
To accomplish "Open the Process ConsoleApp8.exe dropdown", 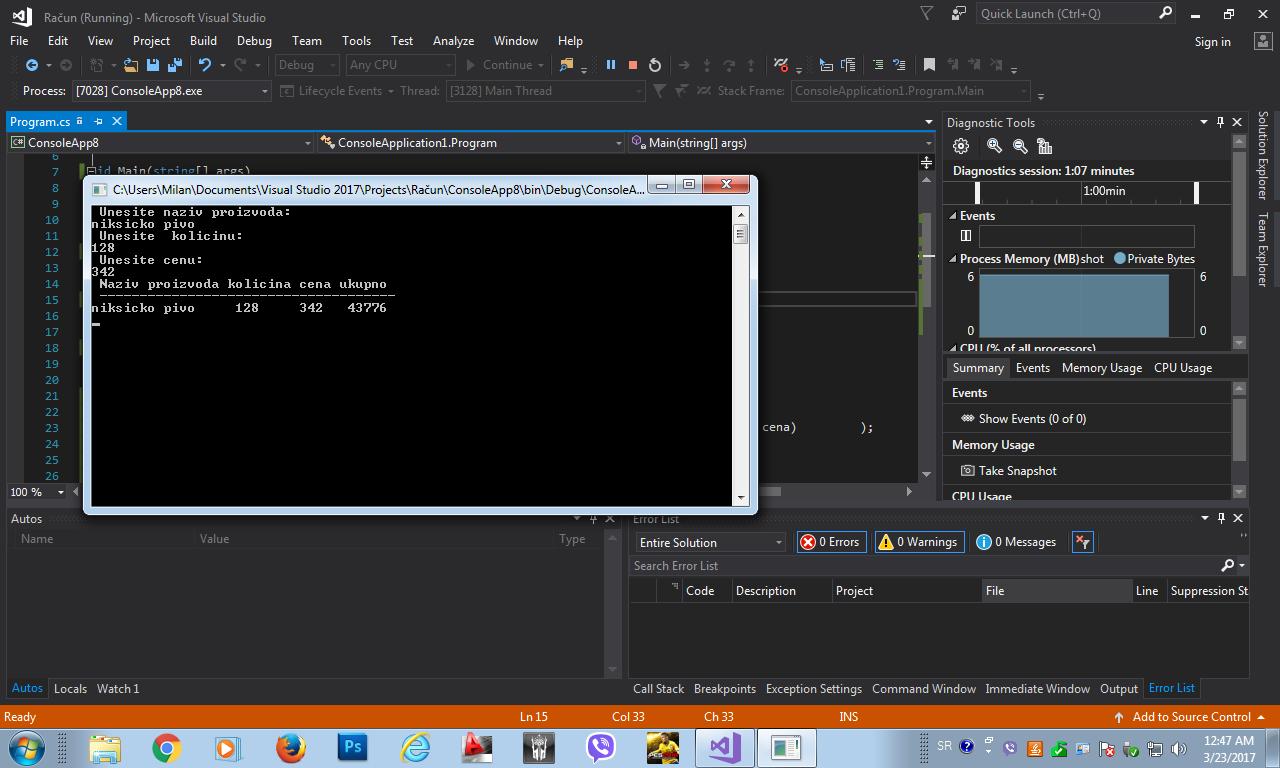I will click(265, 91).
